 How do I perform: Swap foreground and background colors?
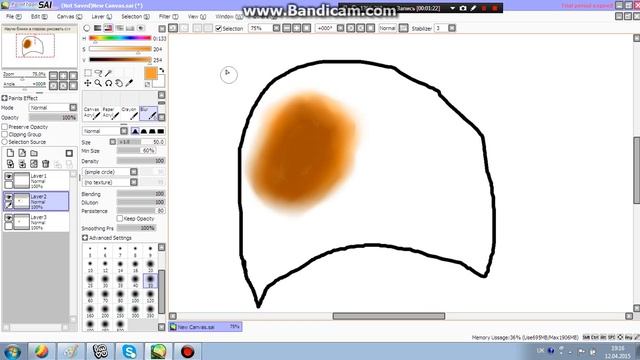click(162, 70)
